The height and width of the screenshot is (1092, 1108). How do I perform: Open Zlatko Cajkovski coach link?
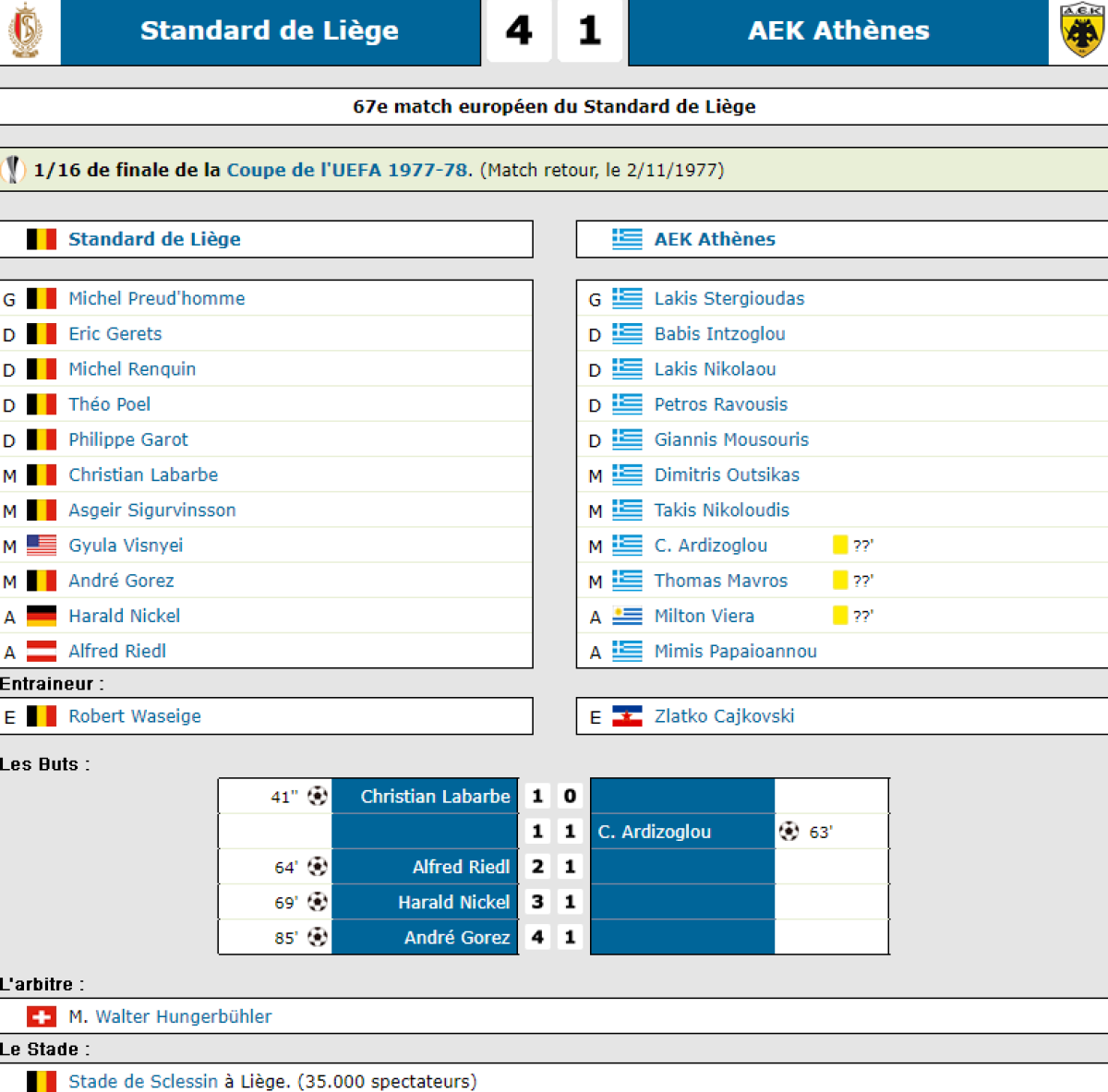tap(724, 716)
